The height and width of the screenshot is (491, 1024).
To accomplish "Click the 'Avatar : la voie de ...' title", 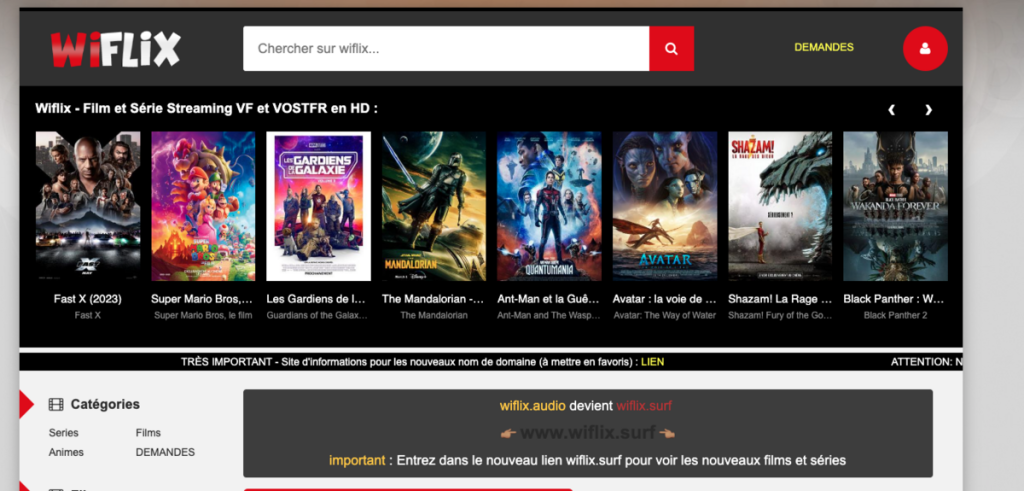I will click(x=665, y=299).
